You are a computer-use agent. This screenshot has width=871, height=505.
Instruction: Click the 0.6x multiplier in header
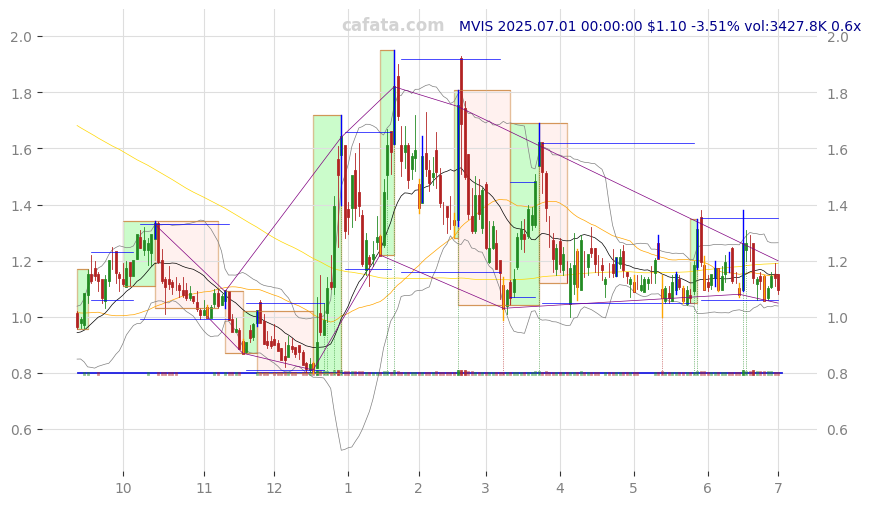click(x=846, y=26)
